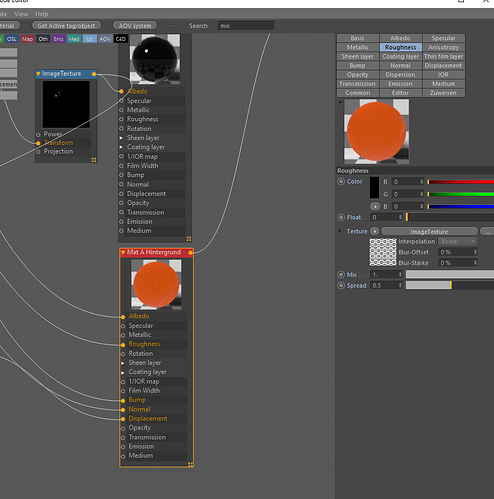Toggle the Float radio button
Viewport: 494px width, 499px height.
341,217
